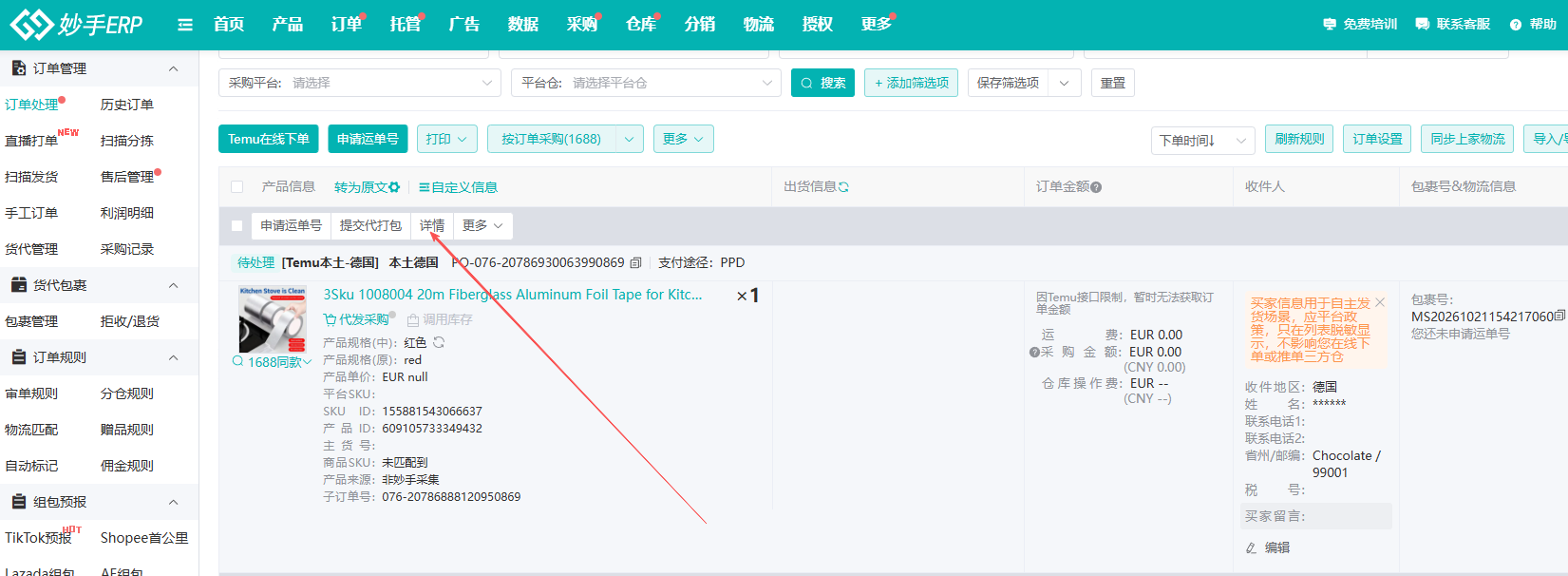The height and width of the screenshot is (576, 1568).
Task: Collapse the 组包预报 sidebar section
Action: pos(173,502)
